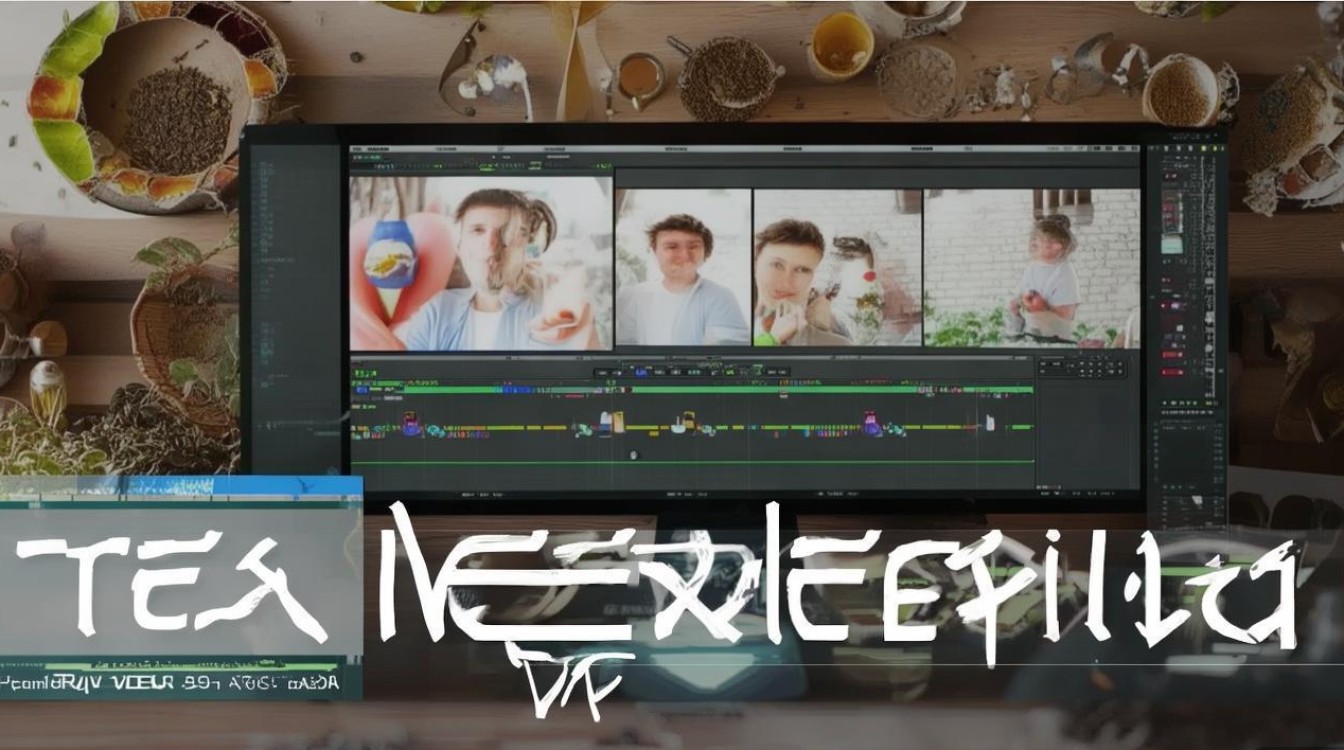This screenshot has width=1344, height=750.
Task: Select the second preview with smiling man
Action: pyautogui.click(x=682, y=268)
